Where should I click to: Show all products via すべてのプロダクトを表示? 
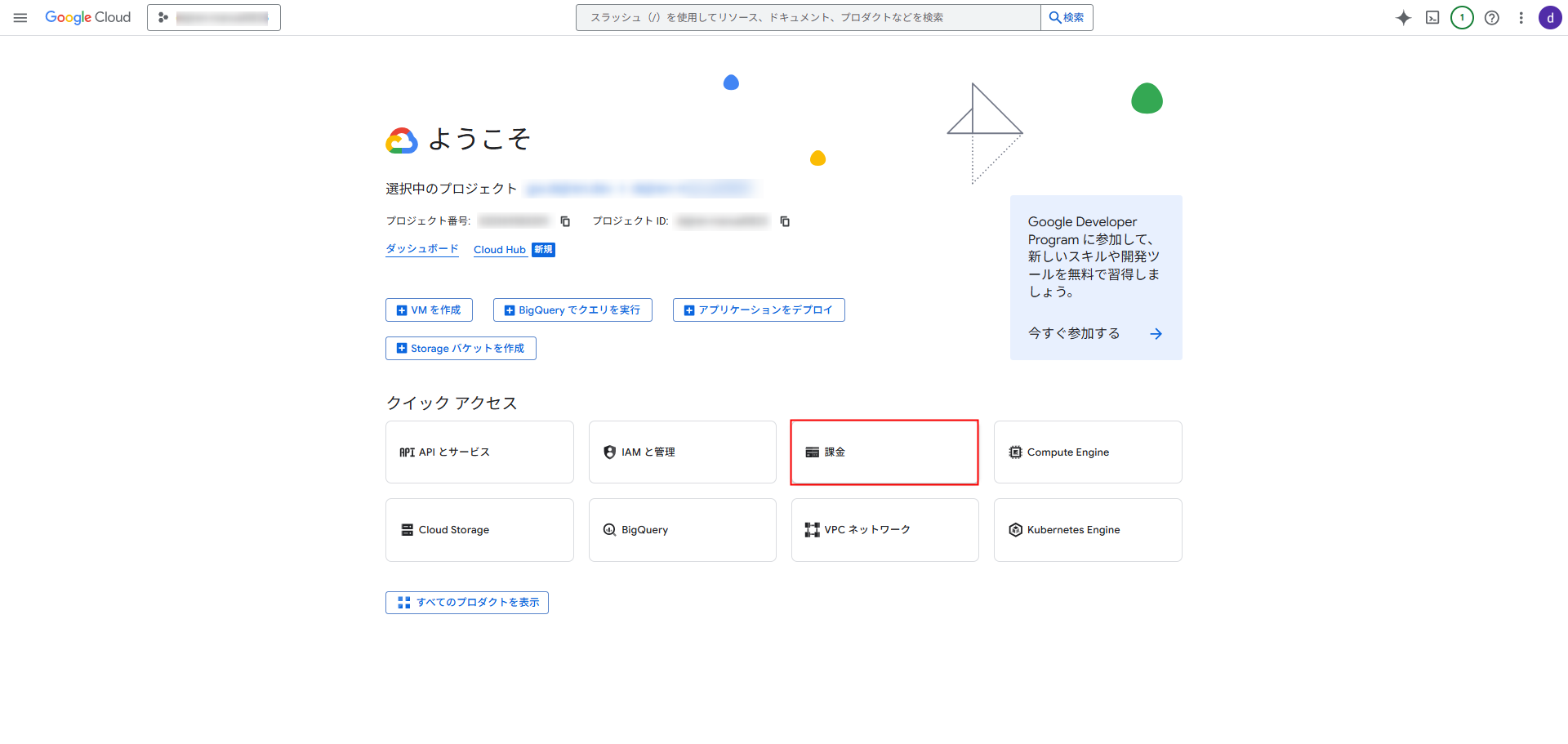pos(467,603)
